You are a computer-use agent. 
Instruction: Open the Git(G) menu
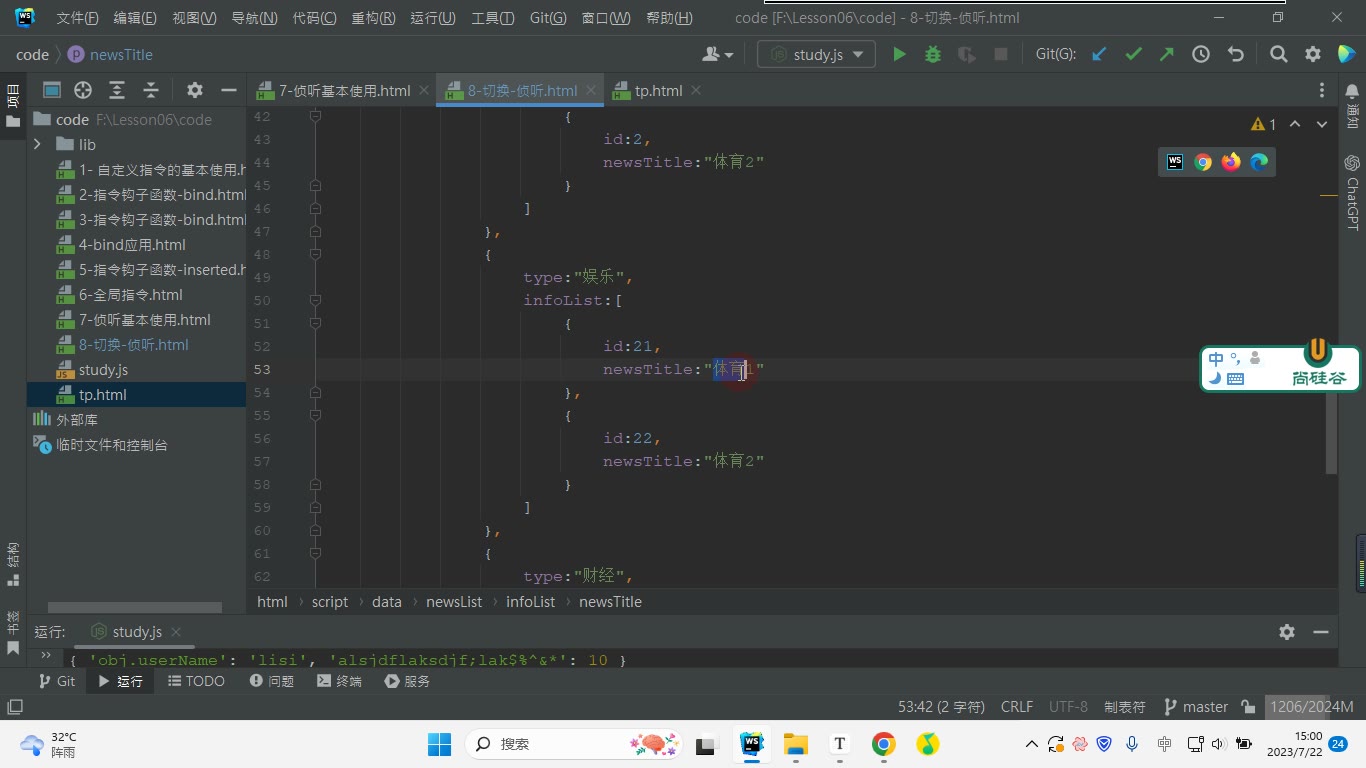pyautogui.click(x=547, y=18)
